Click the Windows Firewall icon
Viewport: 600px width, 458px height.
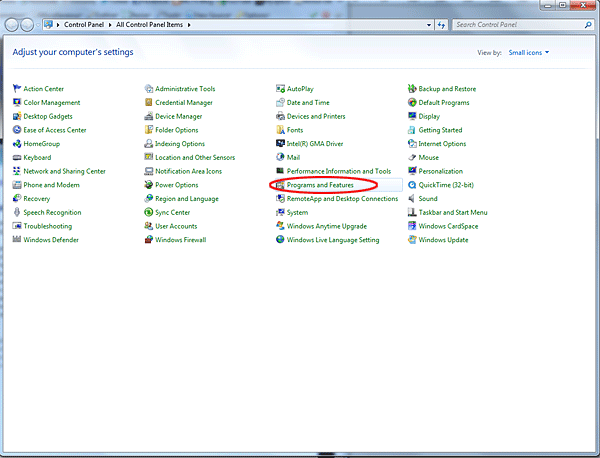pos(148,240)
